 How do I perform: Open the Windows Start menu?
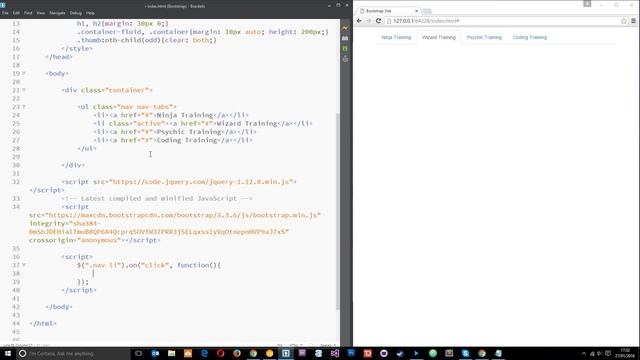point(8,353)
